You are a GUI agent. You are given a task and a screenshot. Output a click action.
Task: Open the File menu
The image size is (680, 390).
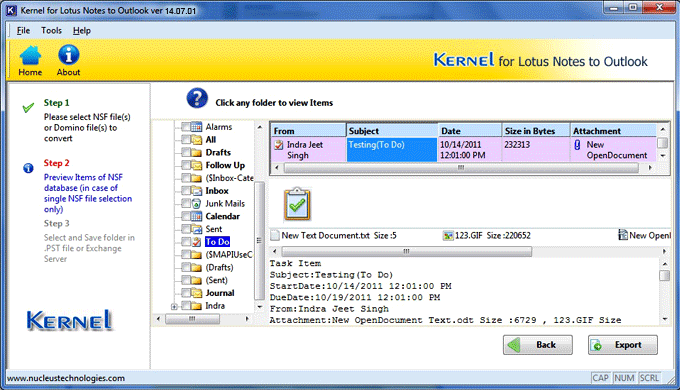23,30
